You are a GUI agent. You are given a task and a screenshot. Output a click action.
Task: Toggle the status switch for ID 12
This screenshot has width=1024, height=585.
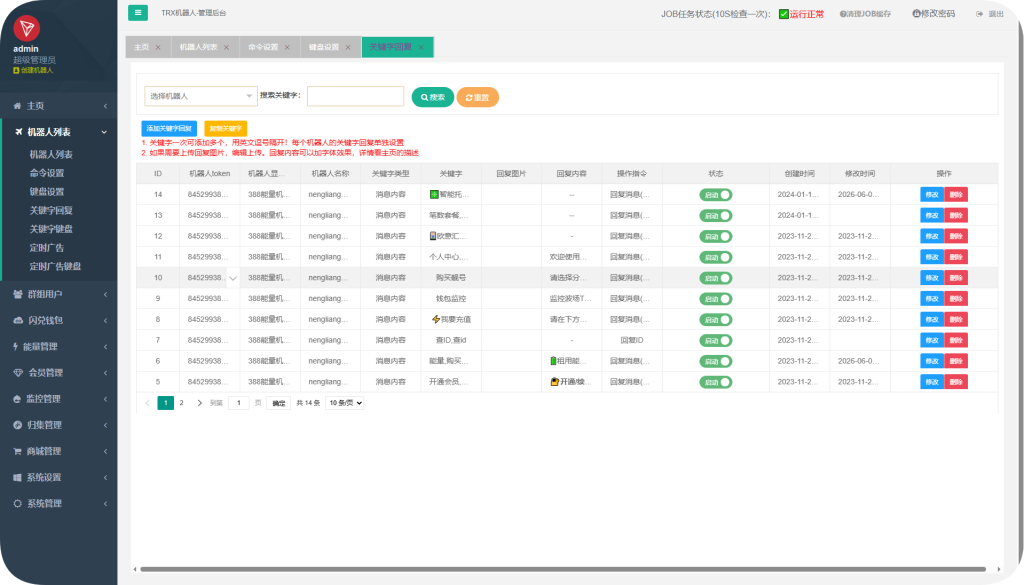pyautogui.click(x=716, y=236)
